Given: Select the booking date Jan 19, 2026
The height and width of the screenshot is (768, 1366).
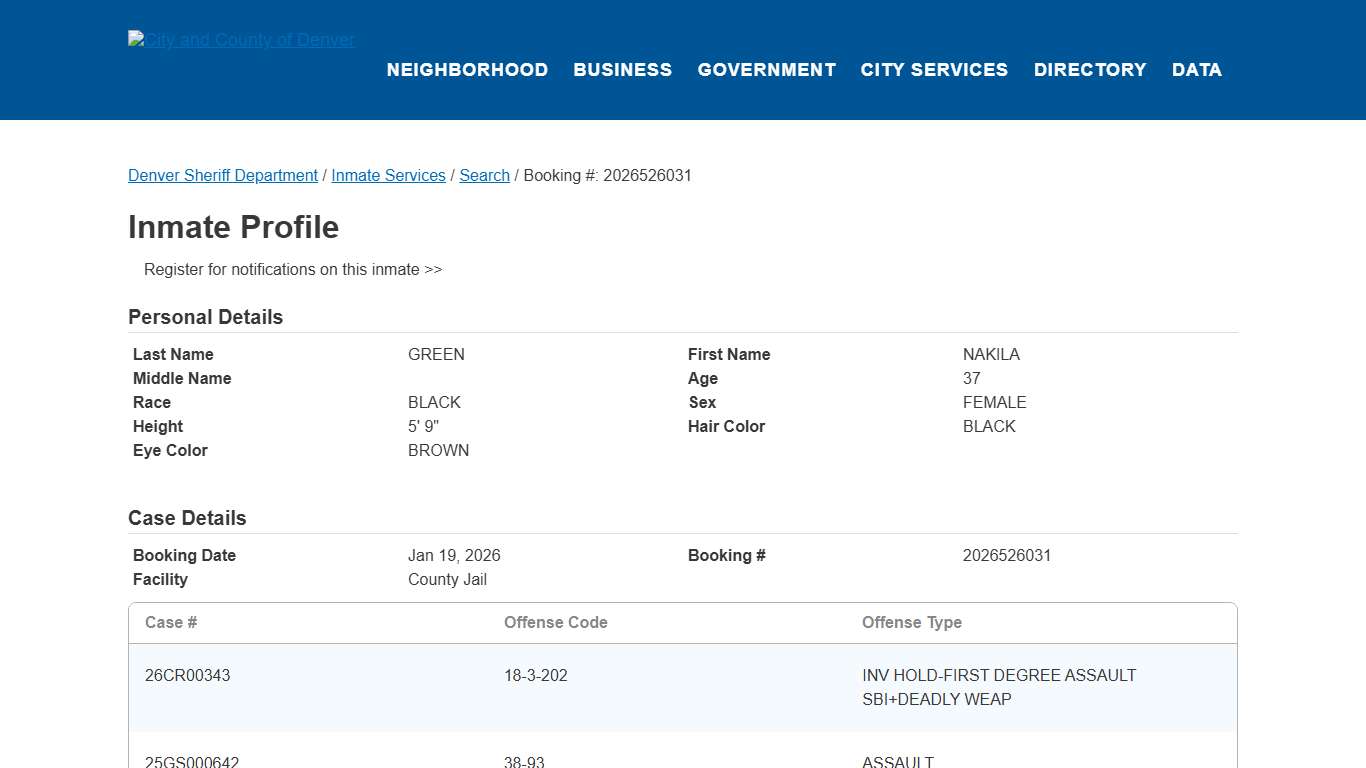Looking at the screenshot, I should (454, 555).
